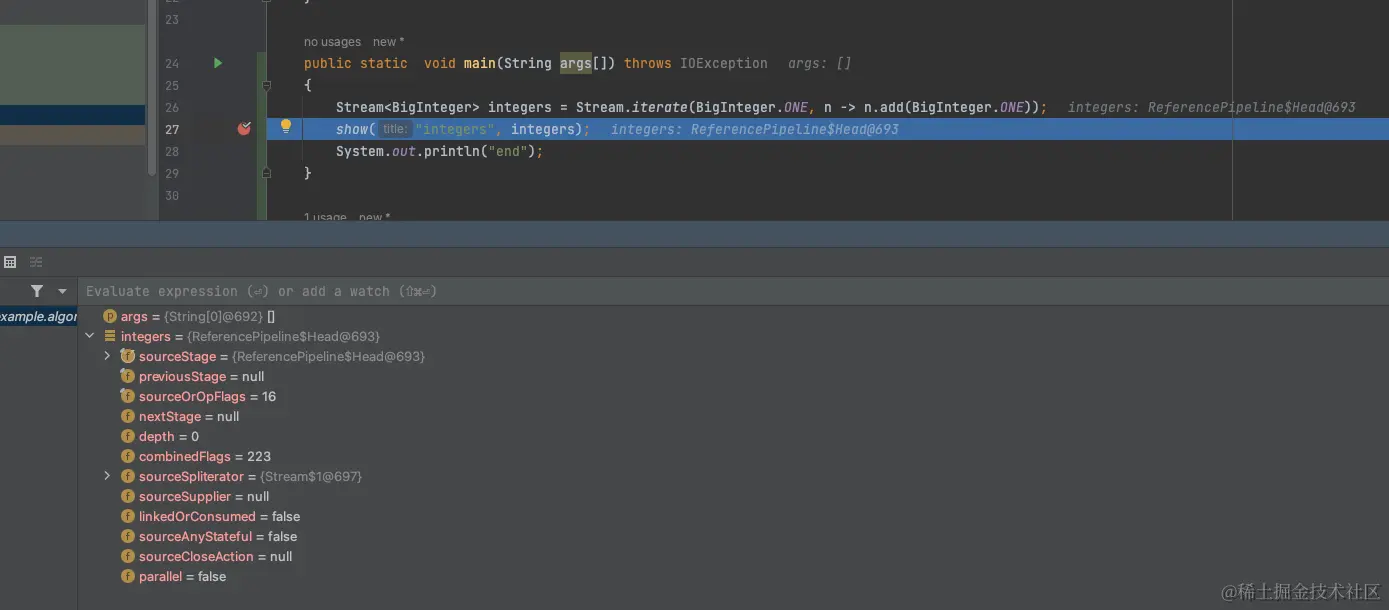Select sourceSpliterator Stream$1@697 value
This screenshot has height=610, width=1389.
coord(311,476)
